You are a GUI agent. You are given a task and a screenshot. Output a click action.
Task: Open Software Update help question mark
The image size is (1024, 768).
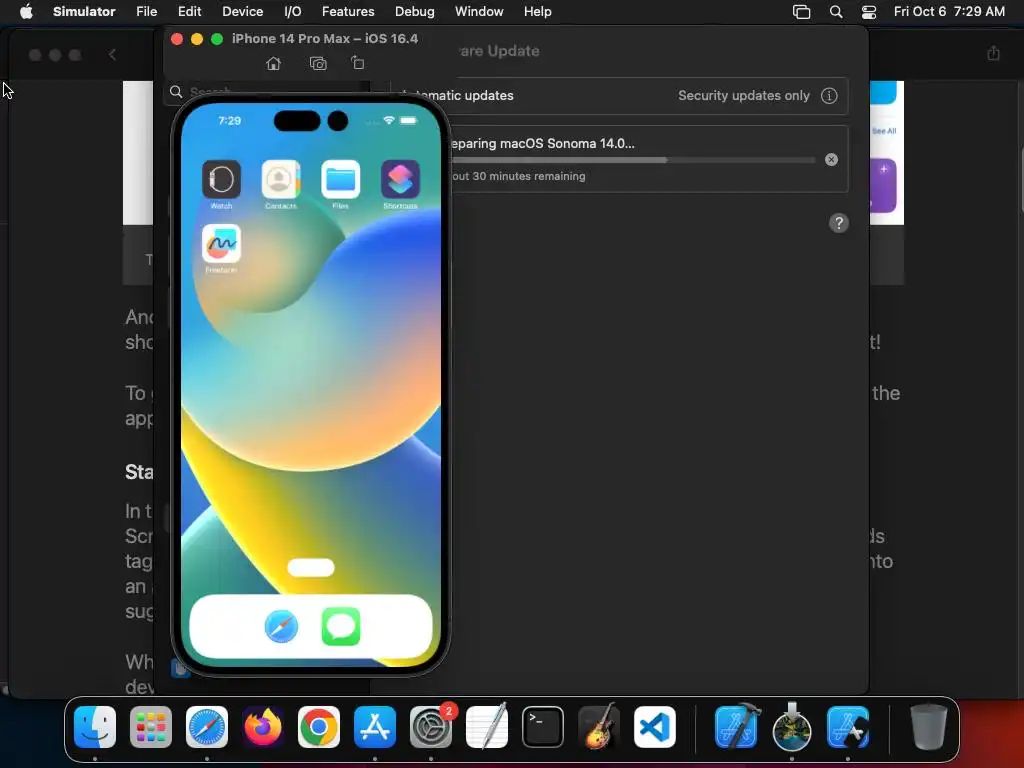[x=839, y=223]
